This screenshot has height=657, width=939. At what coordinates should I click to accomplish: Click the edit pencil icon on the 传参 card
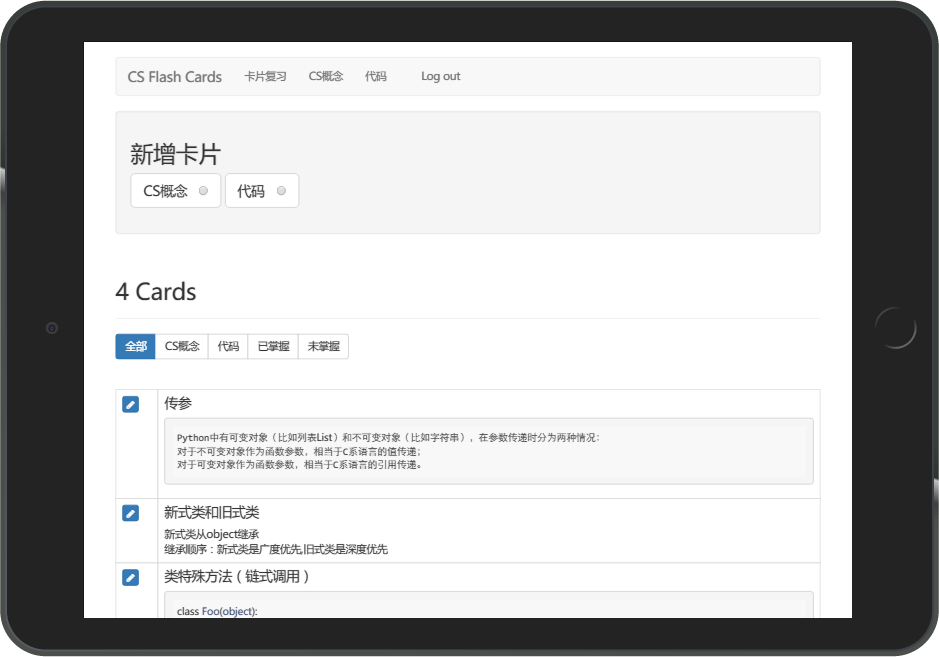click(130, 404)
